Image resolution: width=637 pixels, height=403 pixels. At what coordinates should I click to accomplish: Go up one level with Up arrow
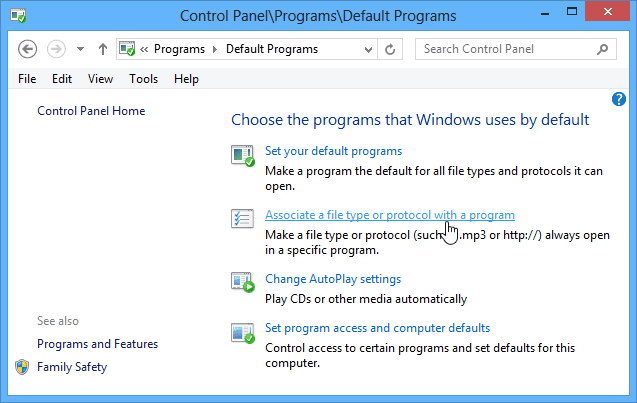103,50
